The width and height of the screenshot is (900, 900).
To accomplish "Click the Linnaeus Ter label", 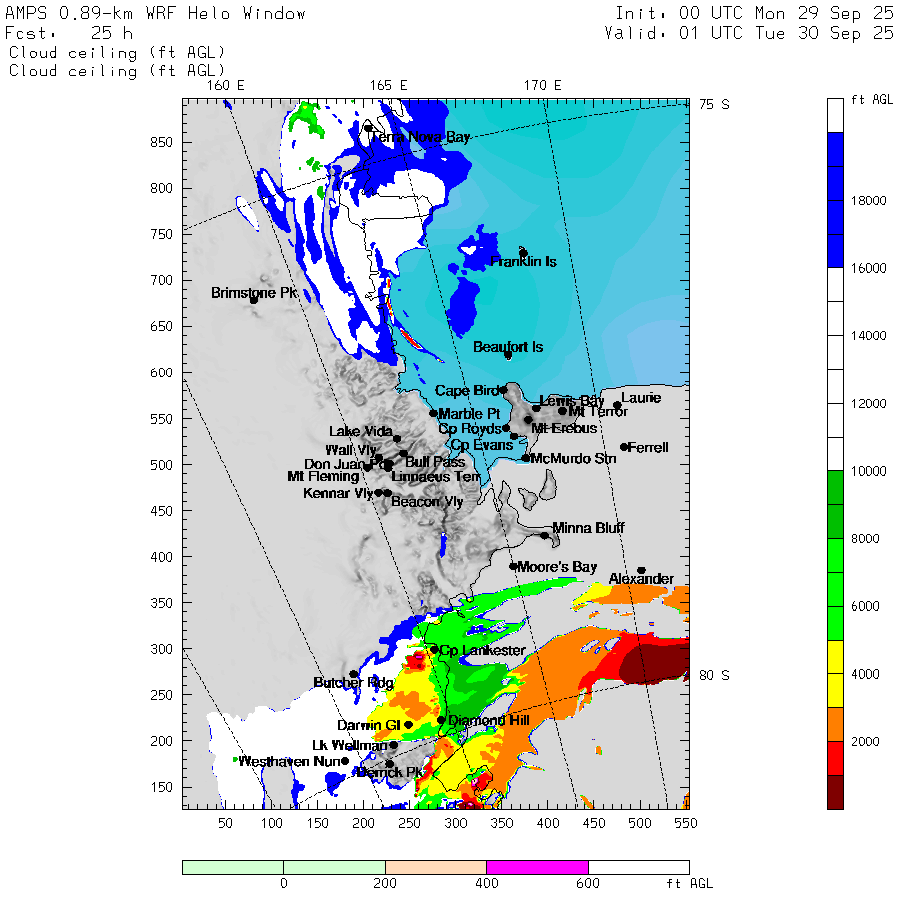I will pyautogui.click(x=436, y=477).
